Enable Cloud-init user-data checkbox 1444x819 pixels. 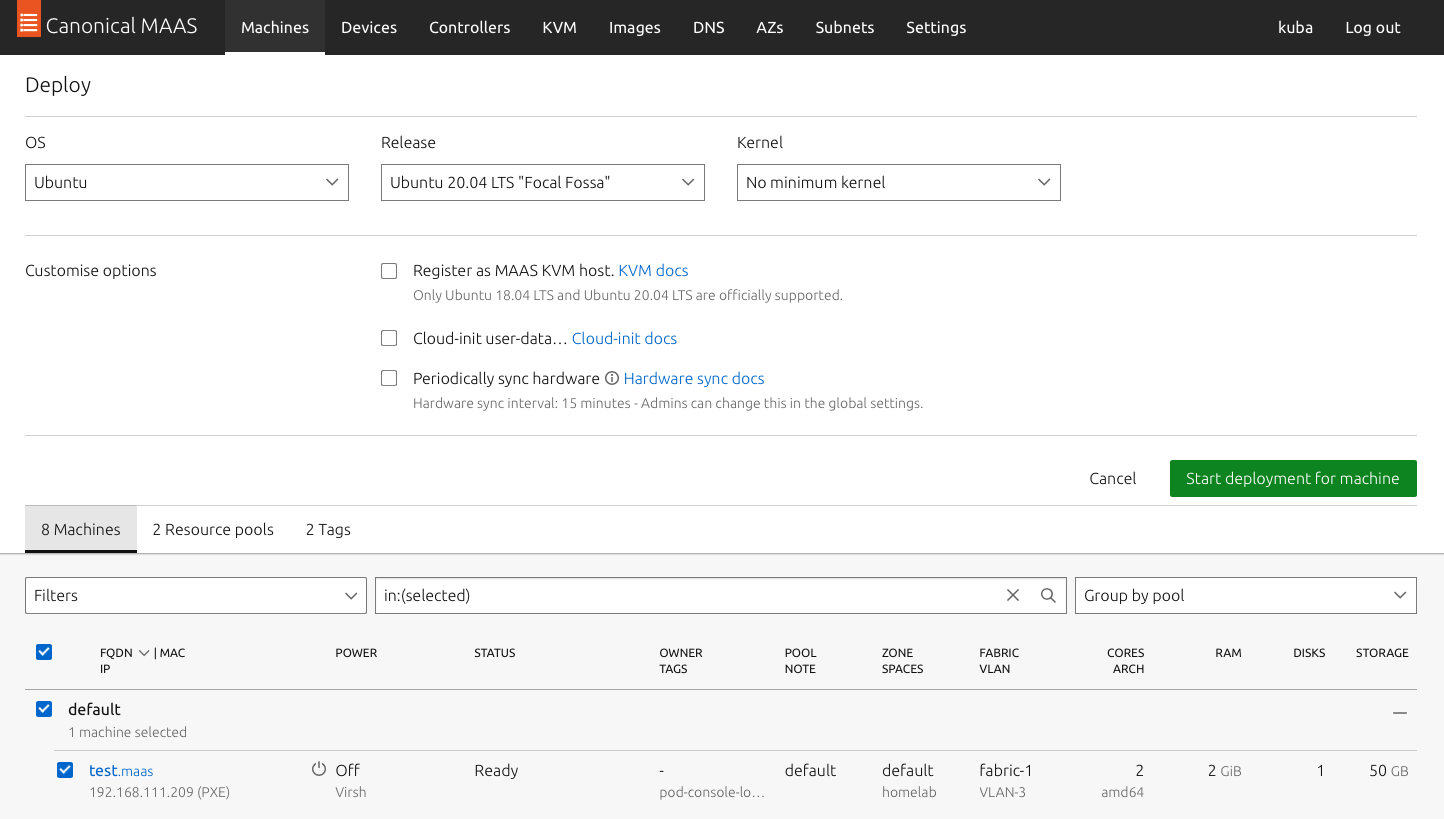click(x=389, y=339)
